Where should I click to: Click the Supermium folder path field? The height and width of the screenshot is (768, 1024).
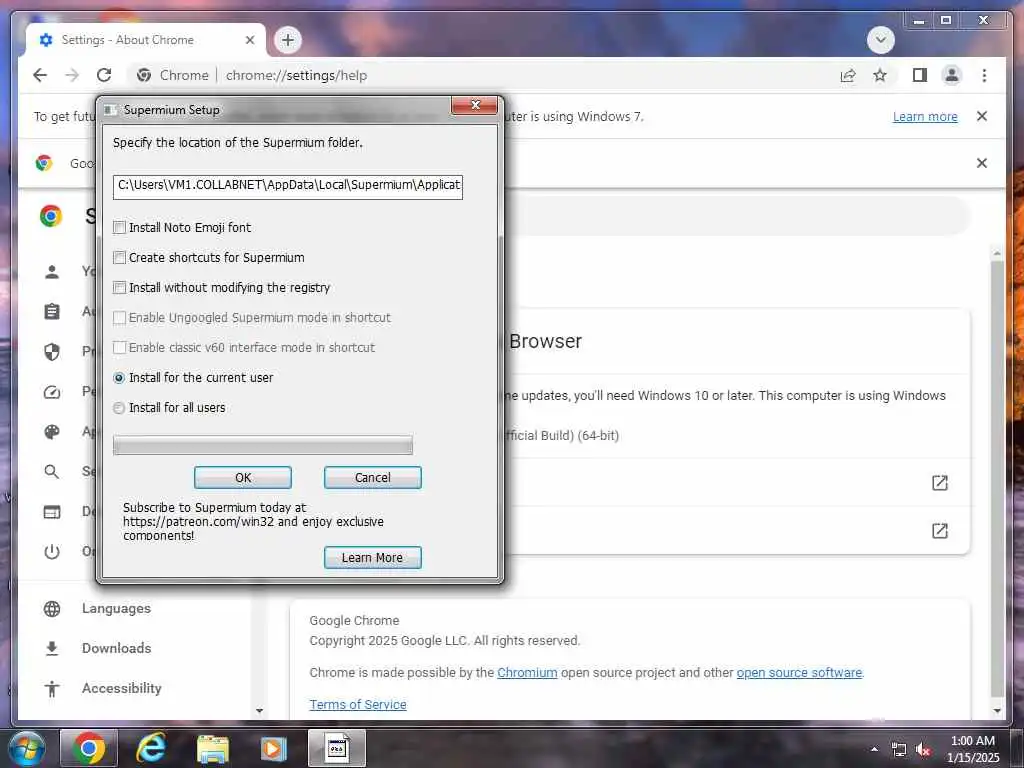(287, 186)
